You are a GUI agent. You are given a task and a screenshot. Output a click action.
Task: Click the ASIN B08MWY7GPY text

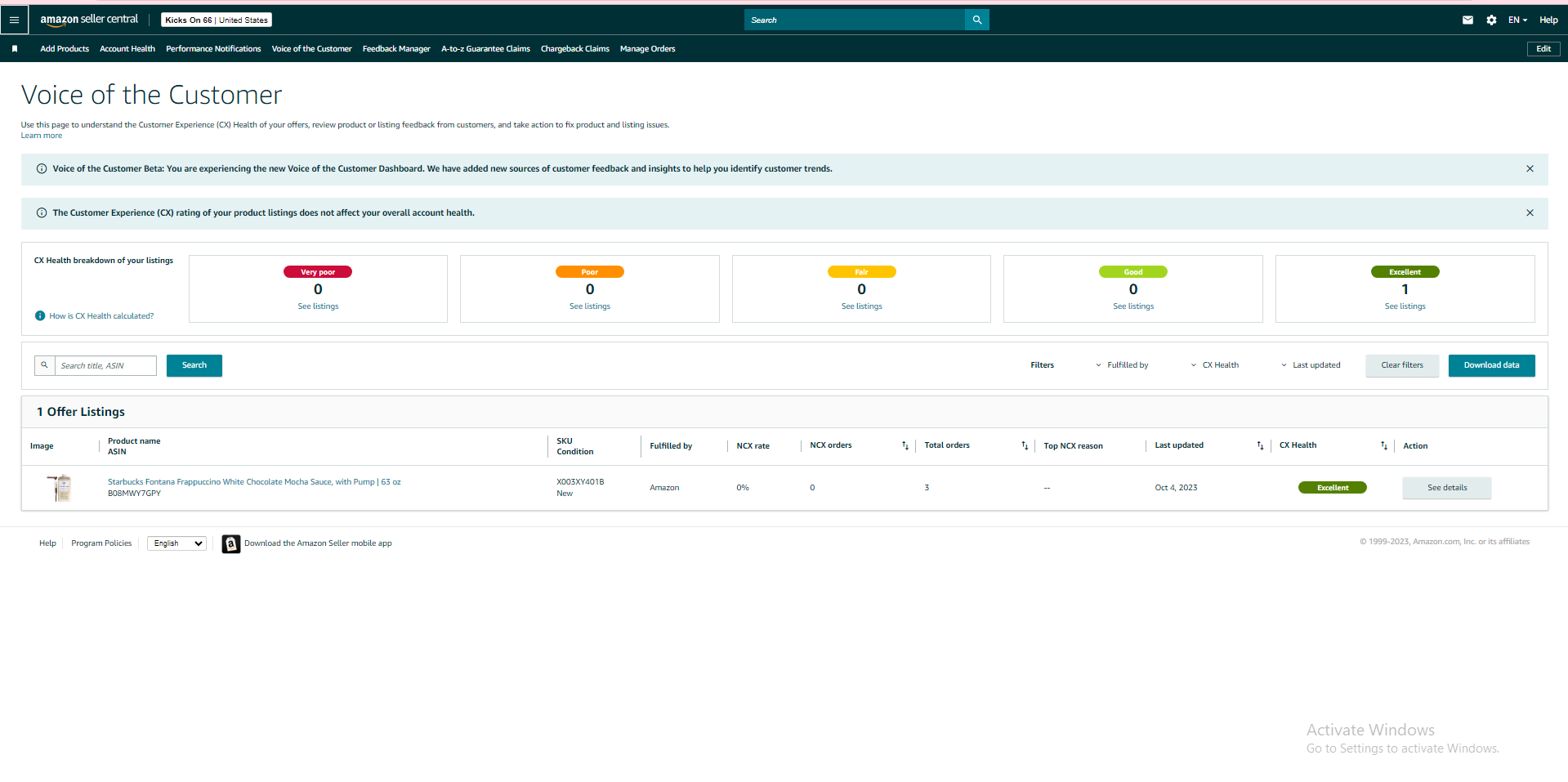click(x=134, y=494)
